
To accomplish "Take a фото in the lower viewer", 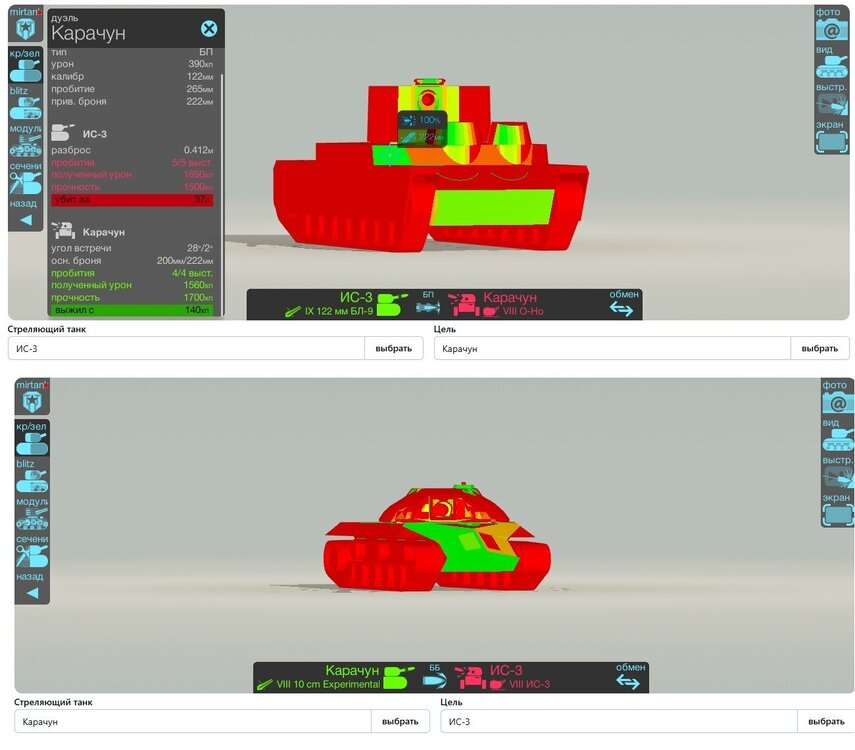I will [x=838, y=397].
